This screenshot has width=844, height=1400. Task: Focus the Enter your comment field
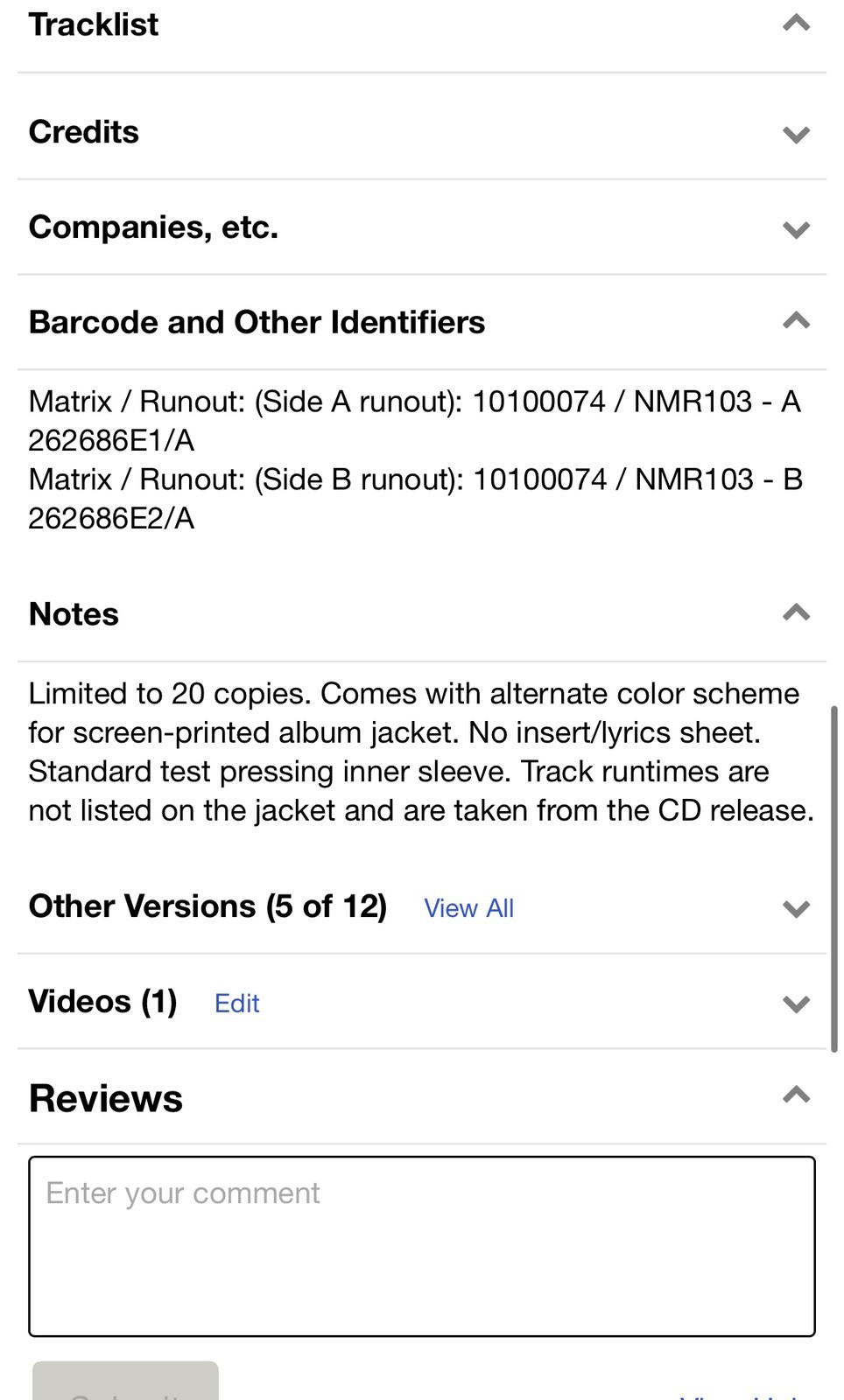pos(422,1246)
